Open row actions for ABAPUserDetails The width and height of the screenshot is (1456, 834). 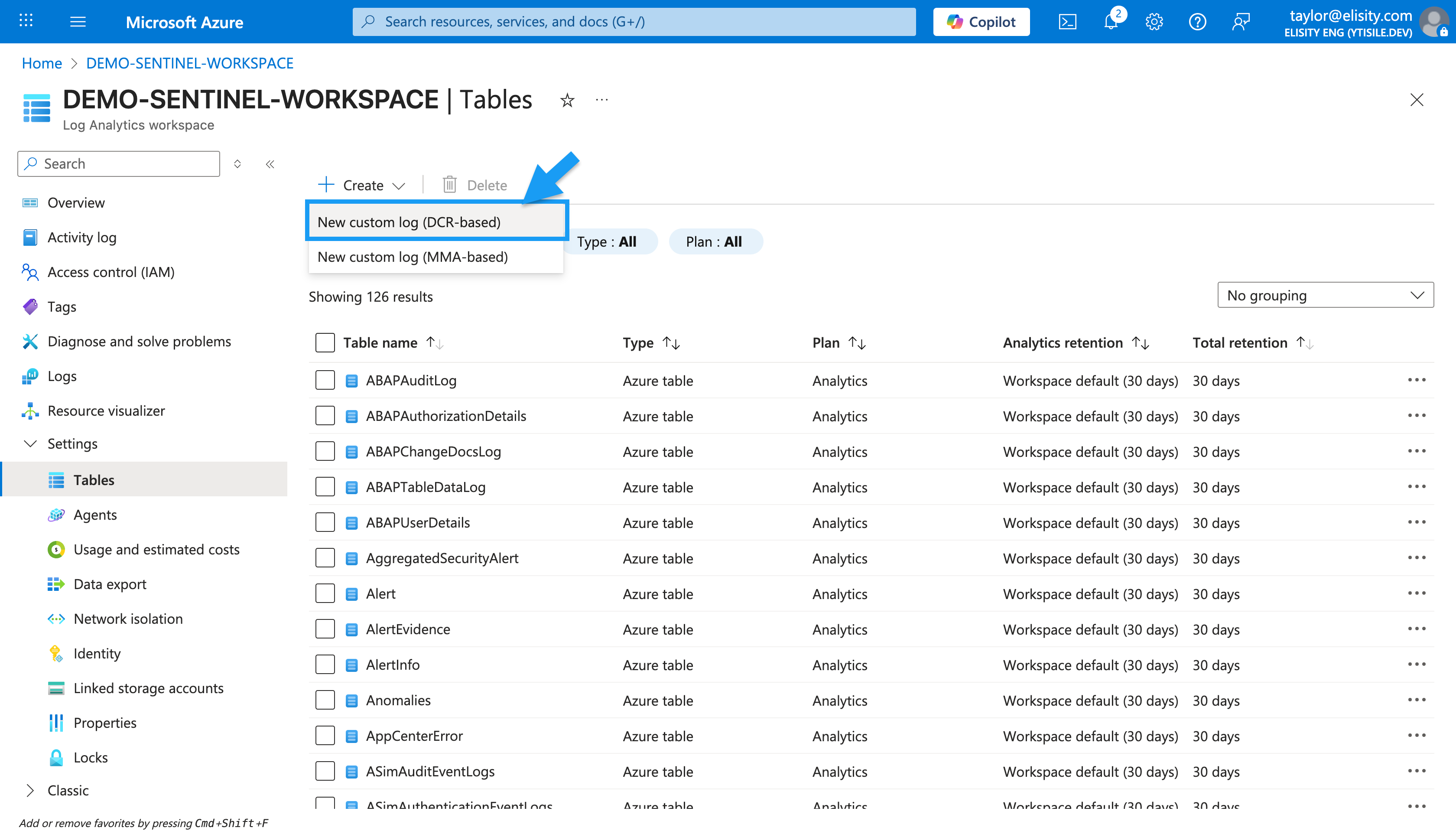[1417, 522]
